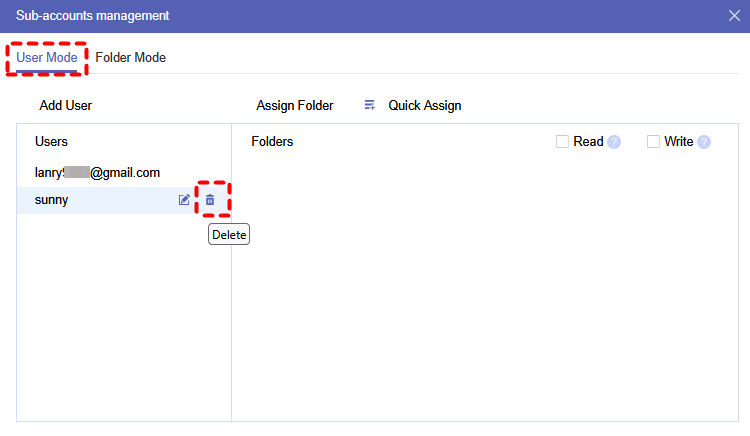This screenshot has height=436, width=750.
Task: Click the Add User button
Action: (66, 105)
